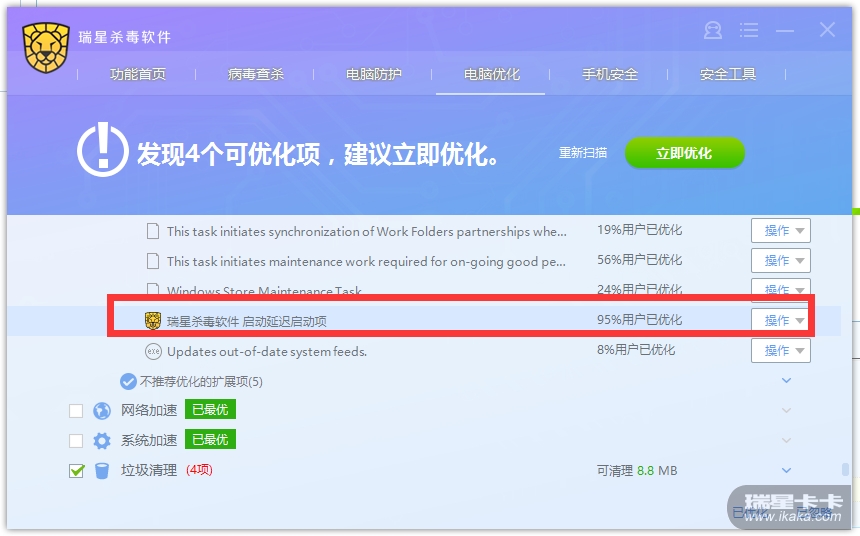Click the maintenance work on-going task text

(366, 262)
